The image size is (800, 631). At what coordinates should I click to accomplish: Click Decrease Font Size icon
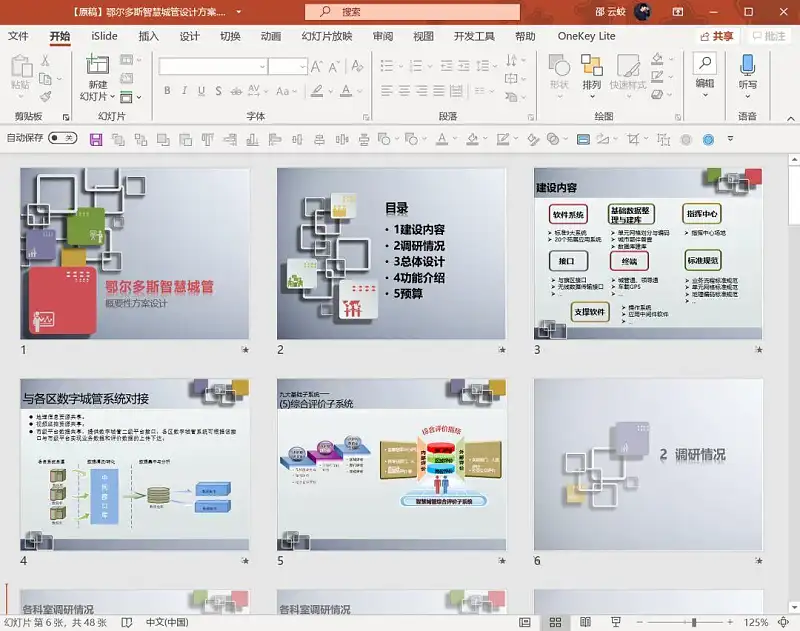(334, 66)
